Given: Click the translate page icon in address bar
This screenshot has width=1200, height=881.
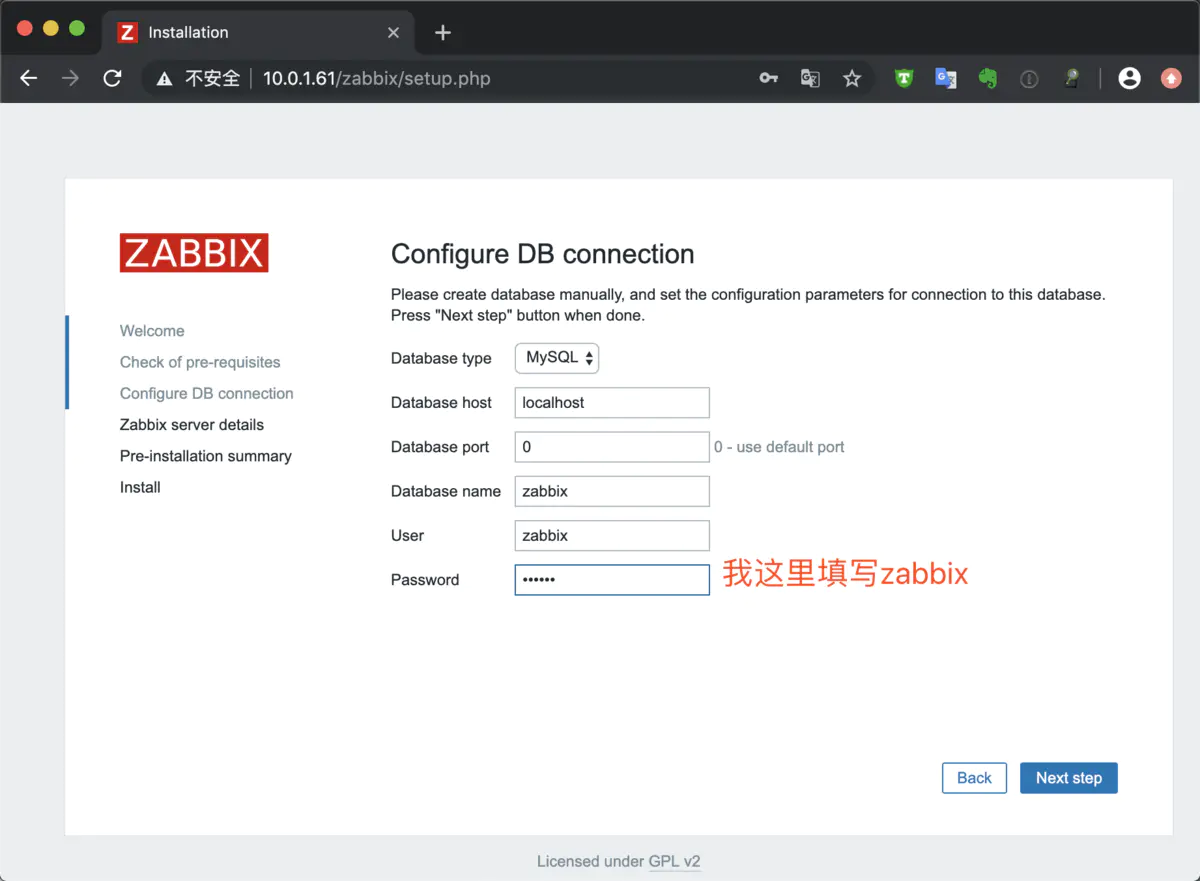Looking at the screenshot, I should point(810,78).
